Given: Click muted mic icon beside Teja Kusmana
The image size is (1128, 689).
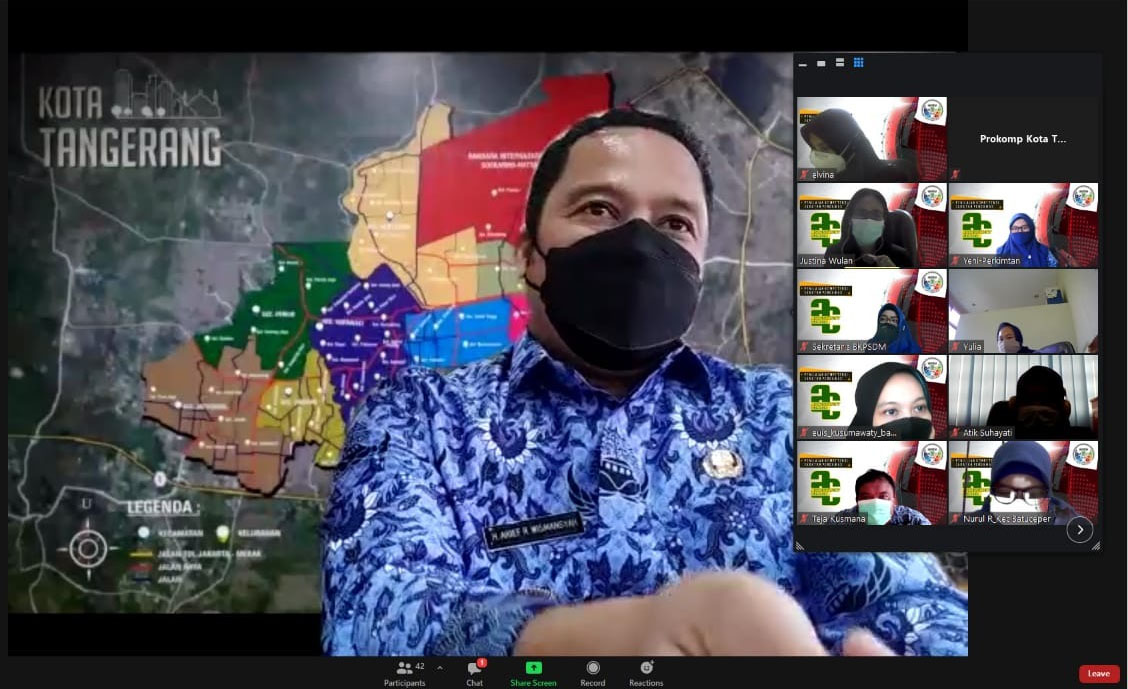Looking at the screenshot, I should point(804,519).
